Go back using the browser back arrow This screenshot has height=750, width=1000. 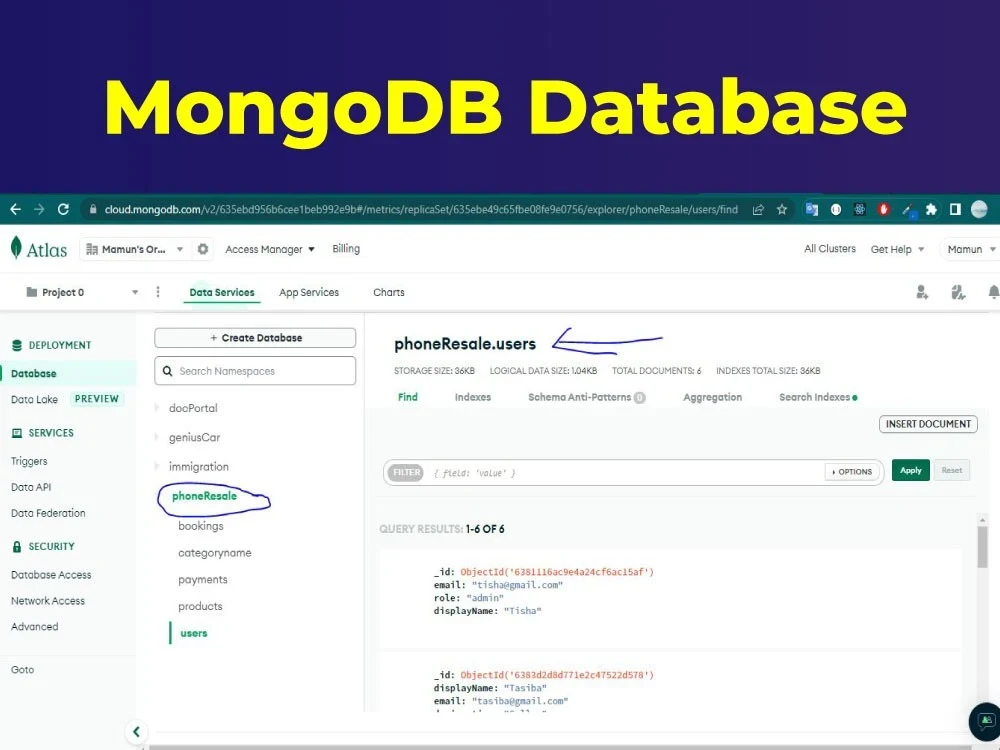[16, 209]
